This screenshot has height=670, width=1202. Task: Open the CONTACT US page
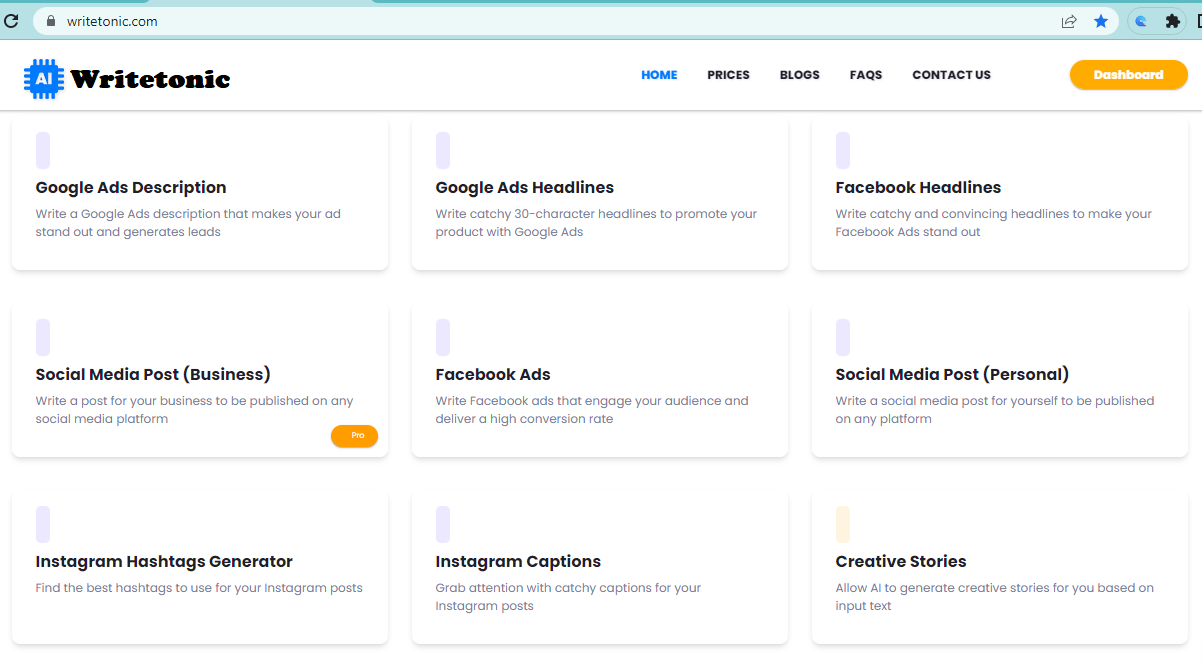pyautogui.click(x=951, y=75)
